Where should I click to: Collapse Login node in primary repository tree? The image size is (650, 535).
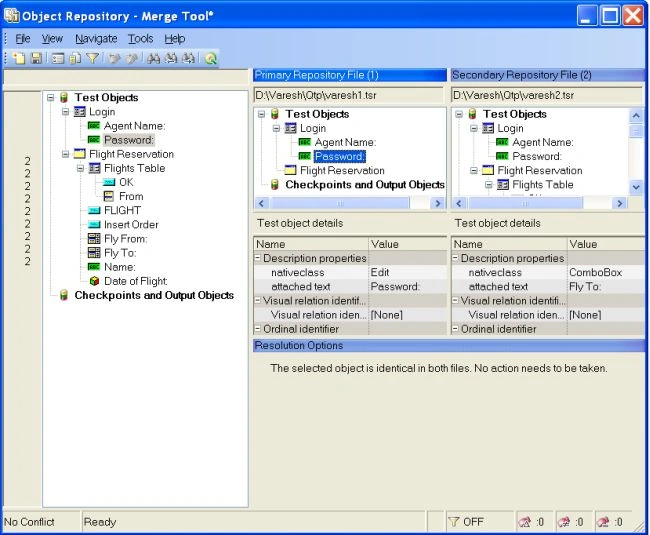tap(276, 128)
